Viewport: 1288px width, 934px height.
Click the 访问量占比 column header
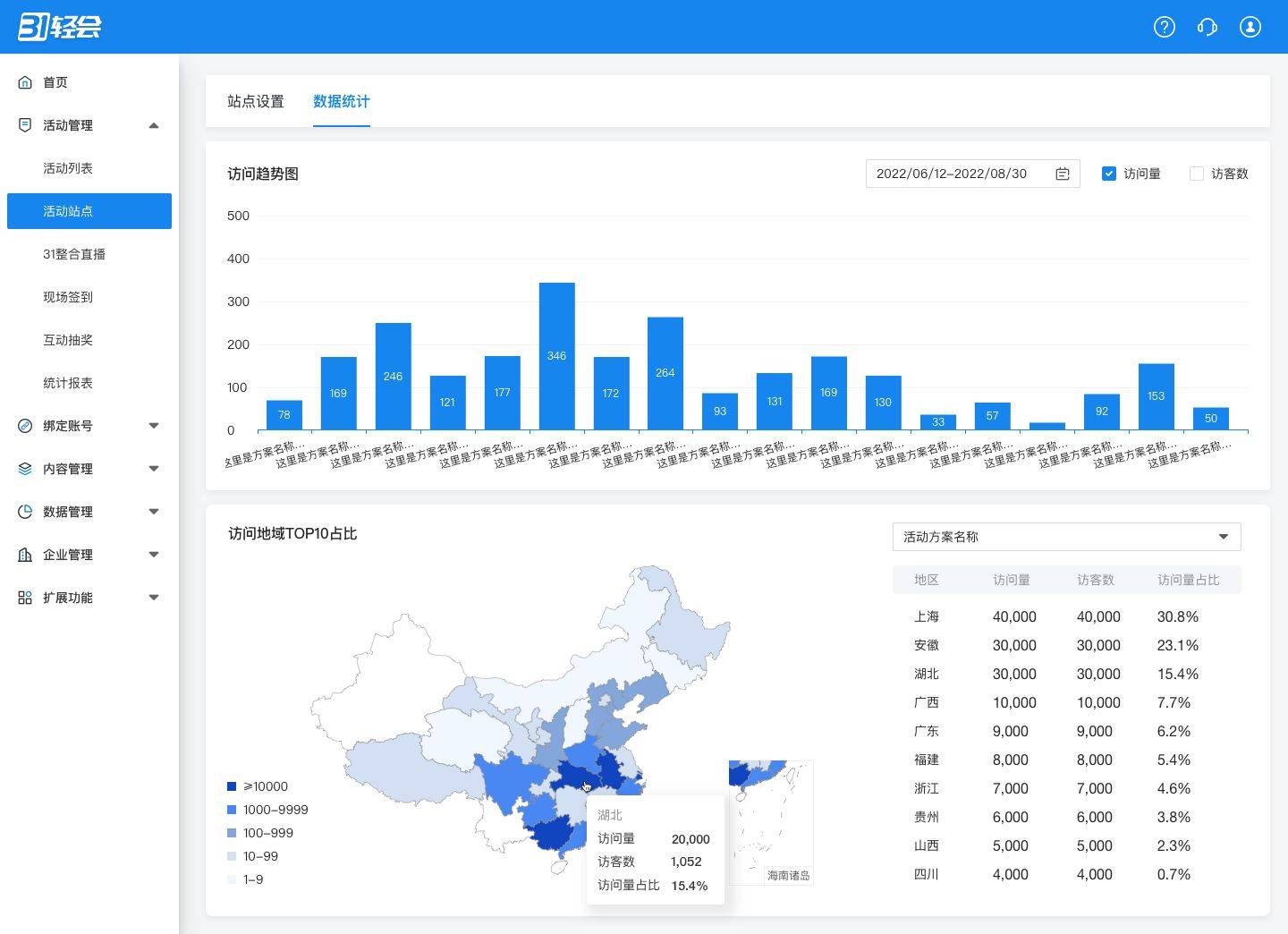click(x=1189, y=580)
